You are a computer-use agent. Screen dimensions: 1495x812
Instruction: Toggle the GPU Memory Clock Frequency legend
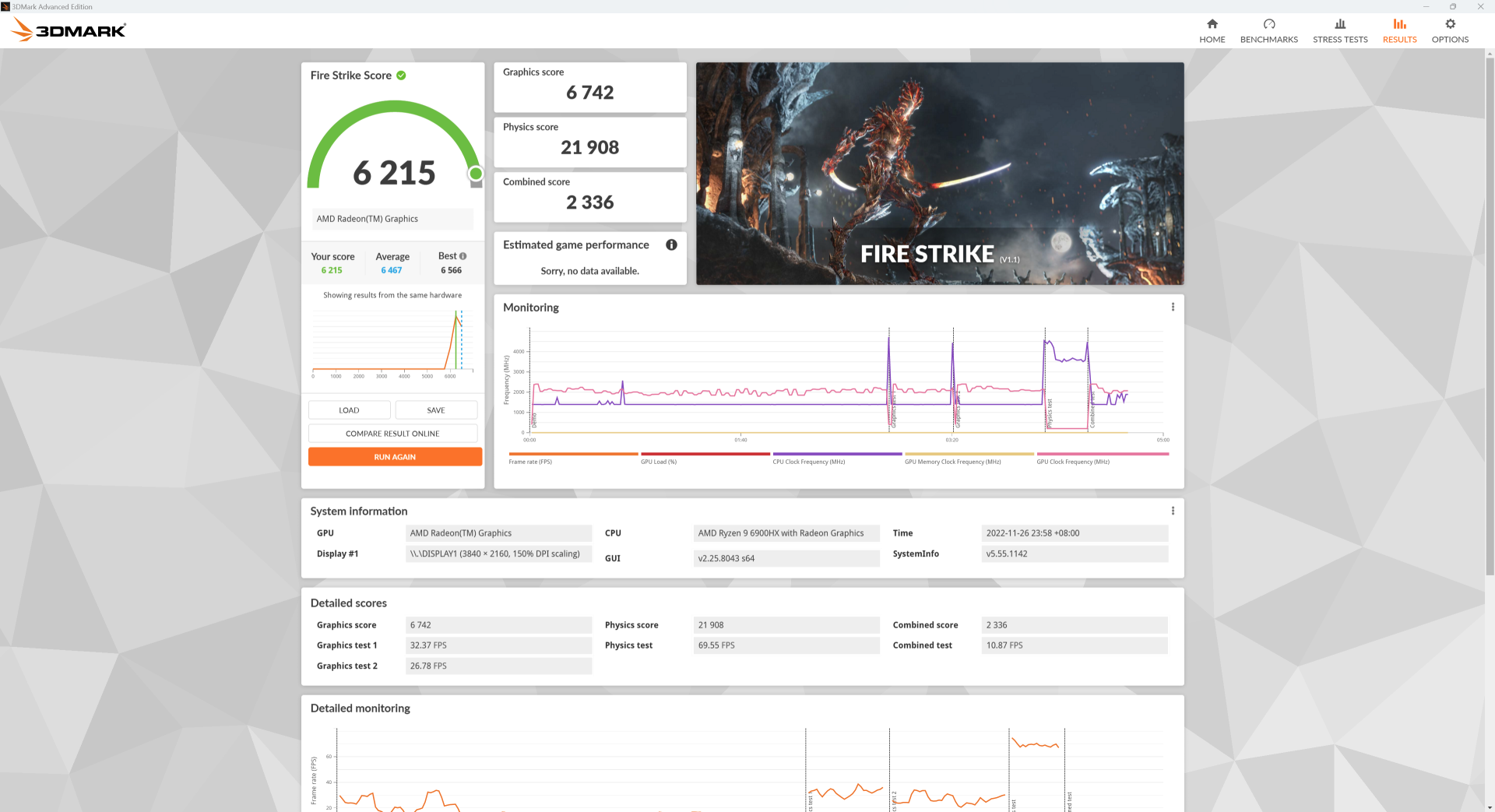[969, 459]
